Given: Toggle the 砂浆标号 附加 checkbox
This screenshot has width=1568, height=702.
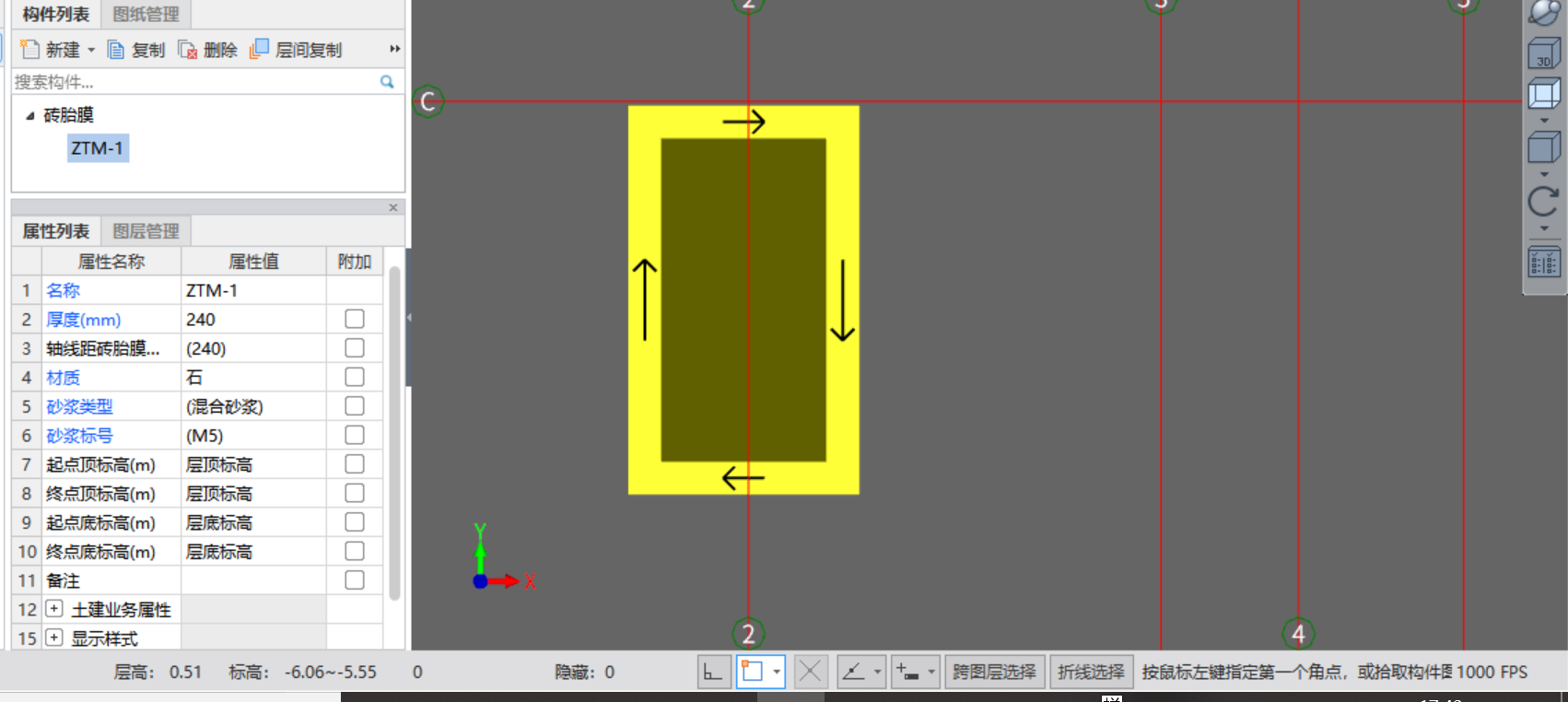Looking at the screenshot, I should tap(355, 435).
